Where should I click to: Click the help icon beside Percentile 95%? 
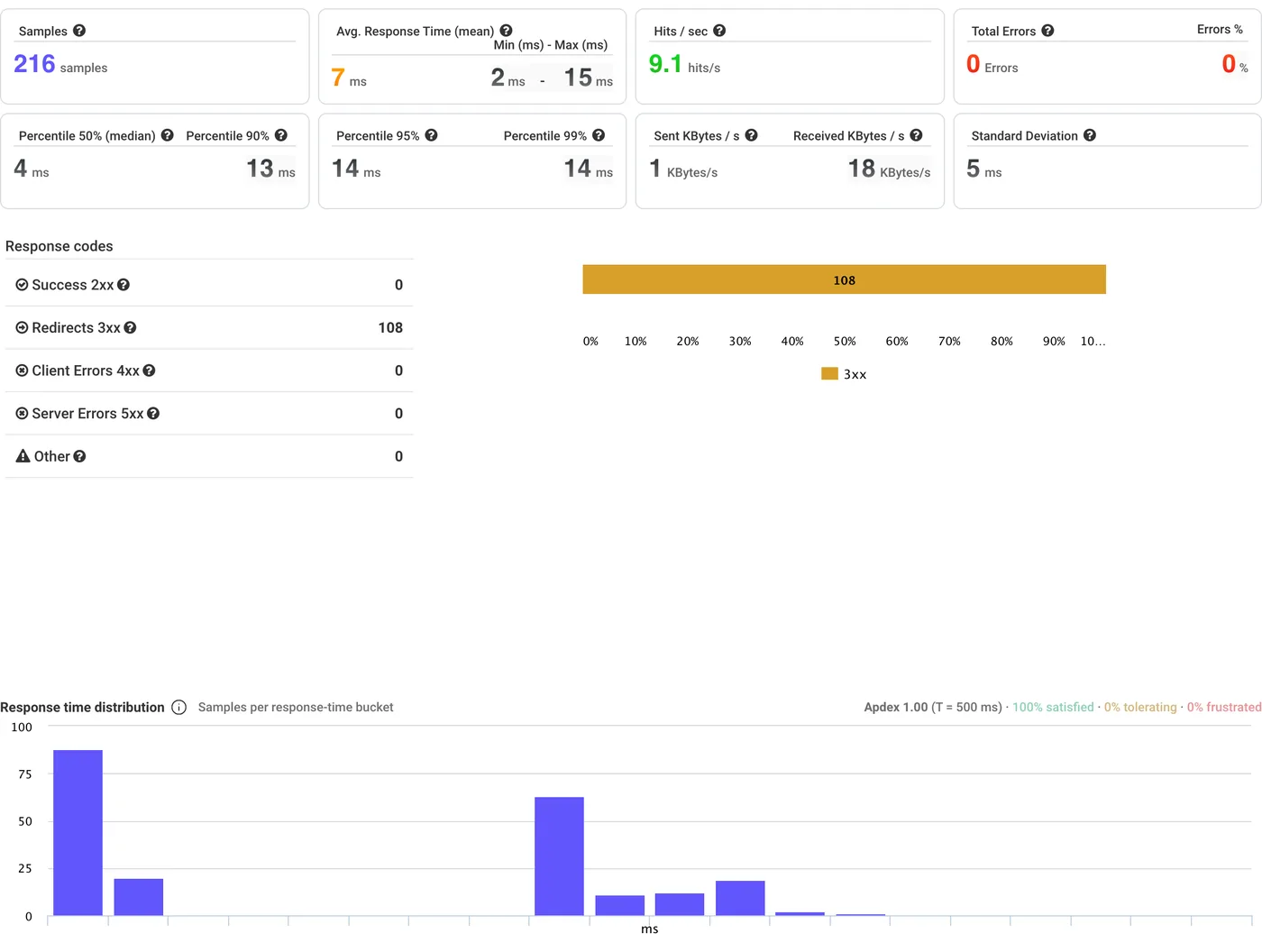tap(431, 135)
